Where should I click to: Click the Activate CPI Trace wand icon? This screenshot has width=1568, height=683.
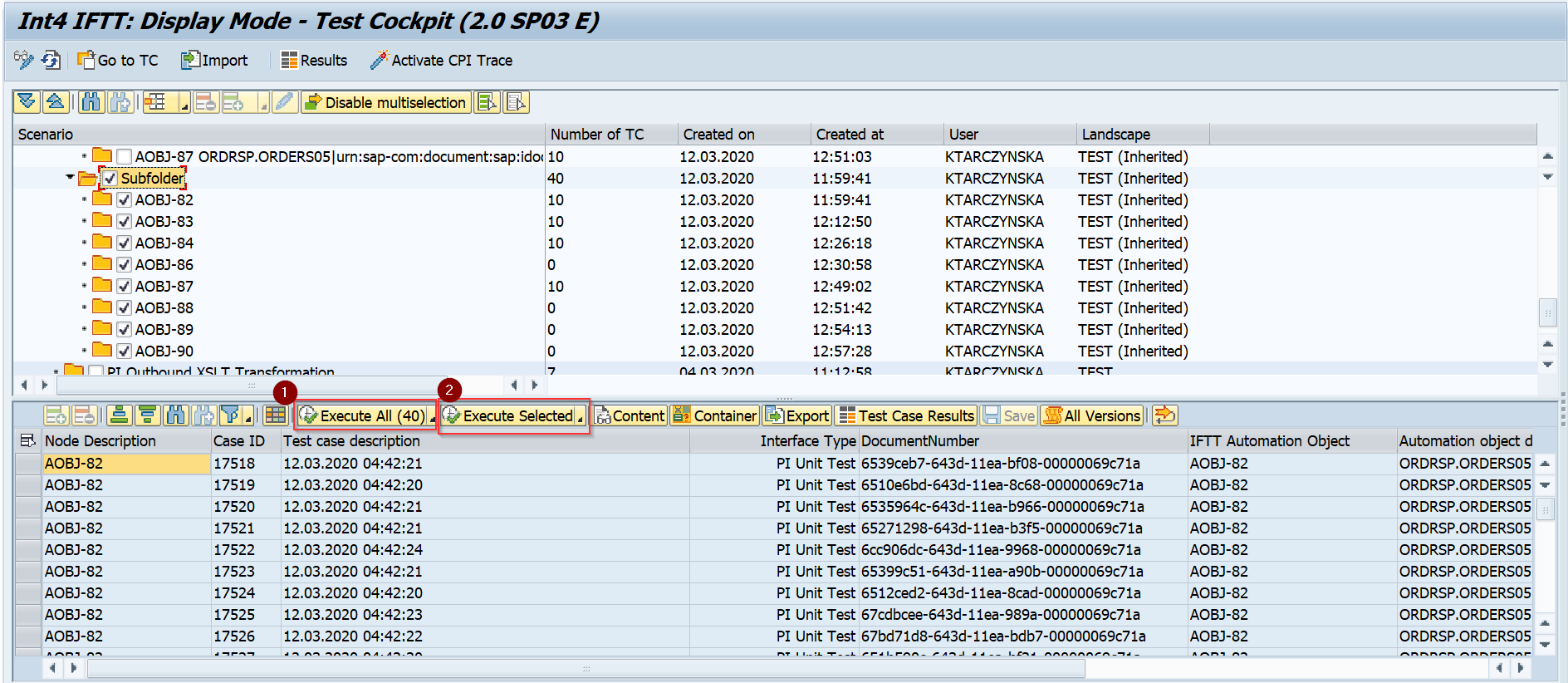tap(379, 60)
